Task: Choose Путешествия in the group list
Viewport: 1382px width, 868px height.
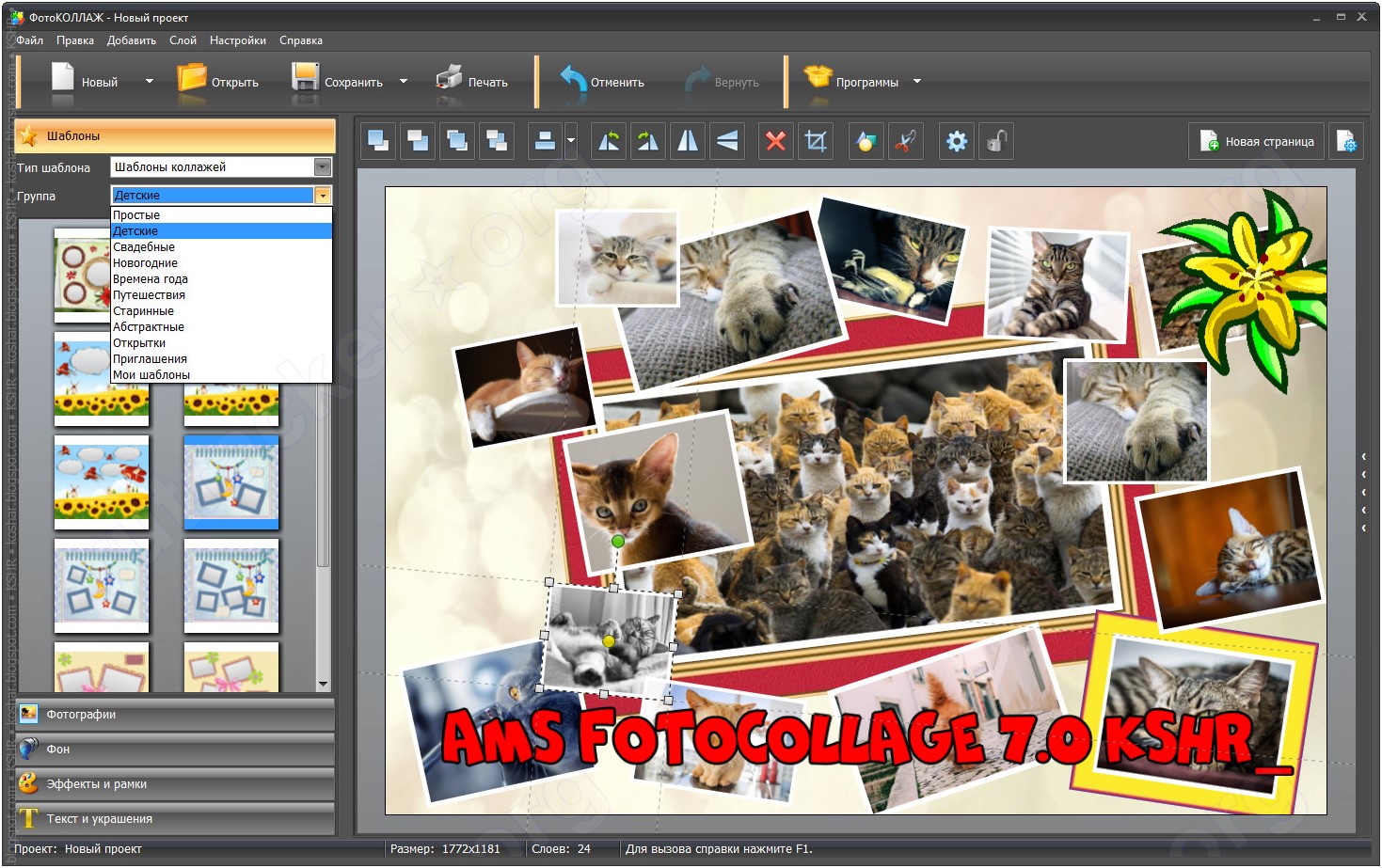Action: tap(222, 295)
